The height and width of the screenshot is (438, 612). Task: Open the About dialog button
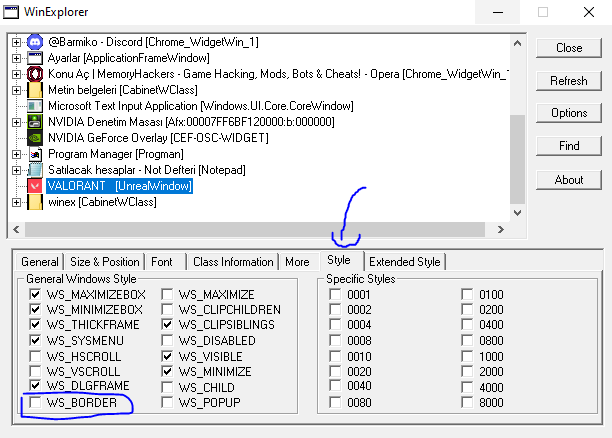coord(569,180)
